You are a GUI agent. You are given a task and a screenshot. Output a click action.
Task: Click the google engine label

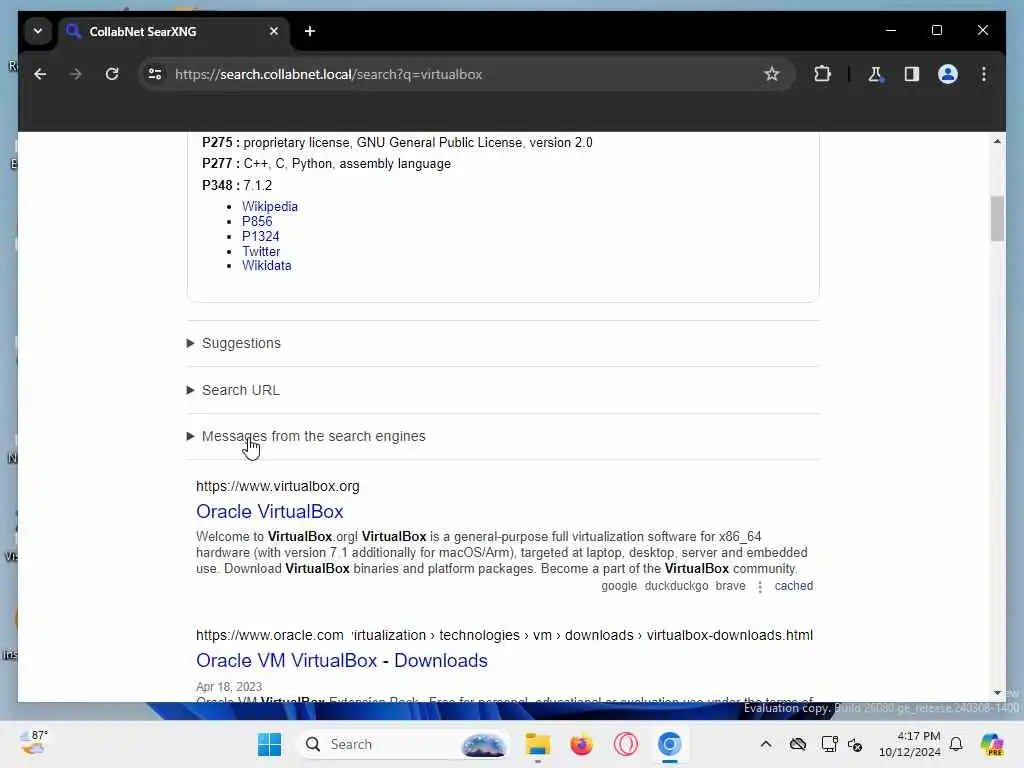[619, 586]
